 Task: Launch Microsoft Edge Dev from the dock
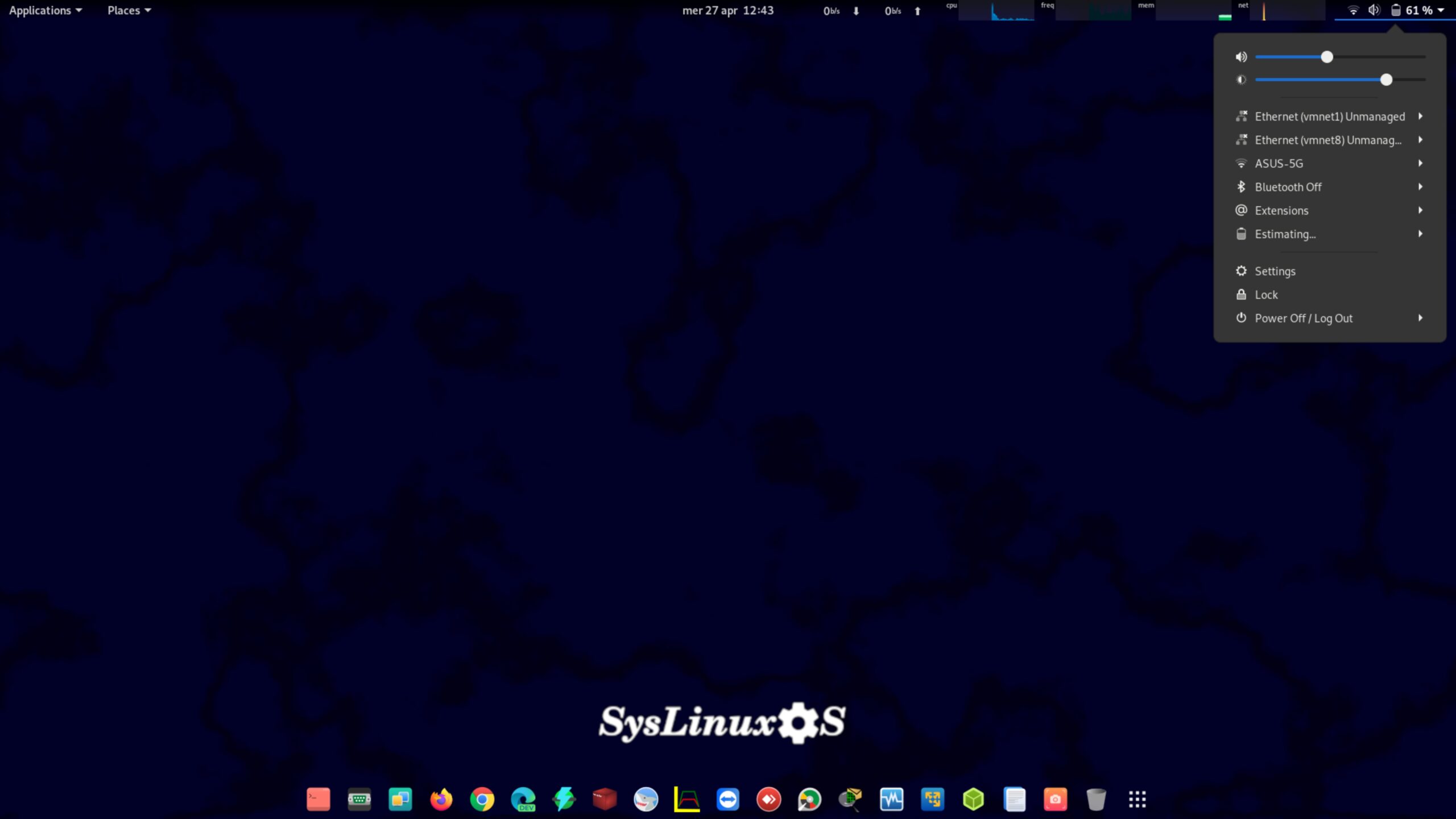coord(523,799)
